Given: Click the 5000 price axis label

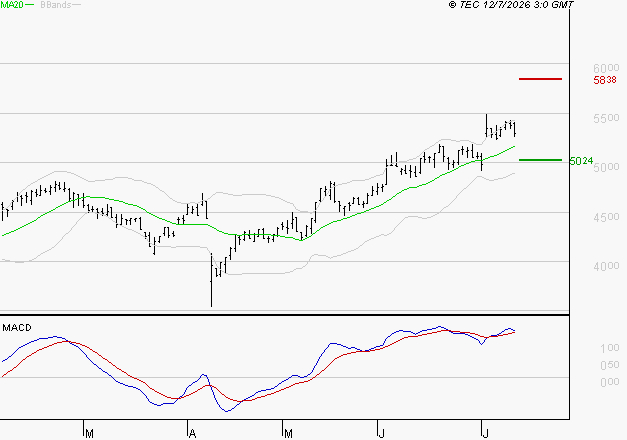Looking at the screenshot, I should 607,167.
